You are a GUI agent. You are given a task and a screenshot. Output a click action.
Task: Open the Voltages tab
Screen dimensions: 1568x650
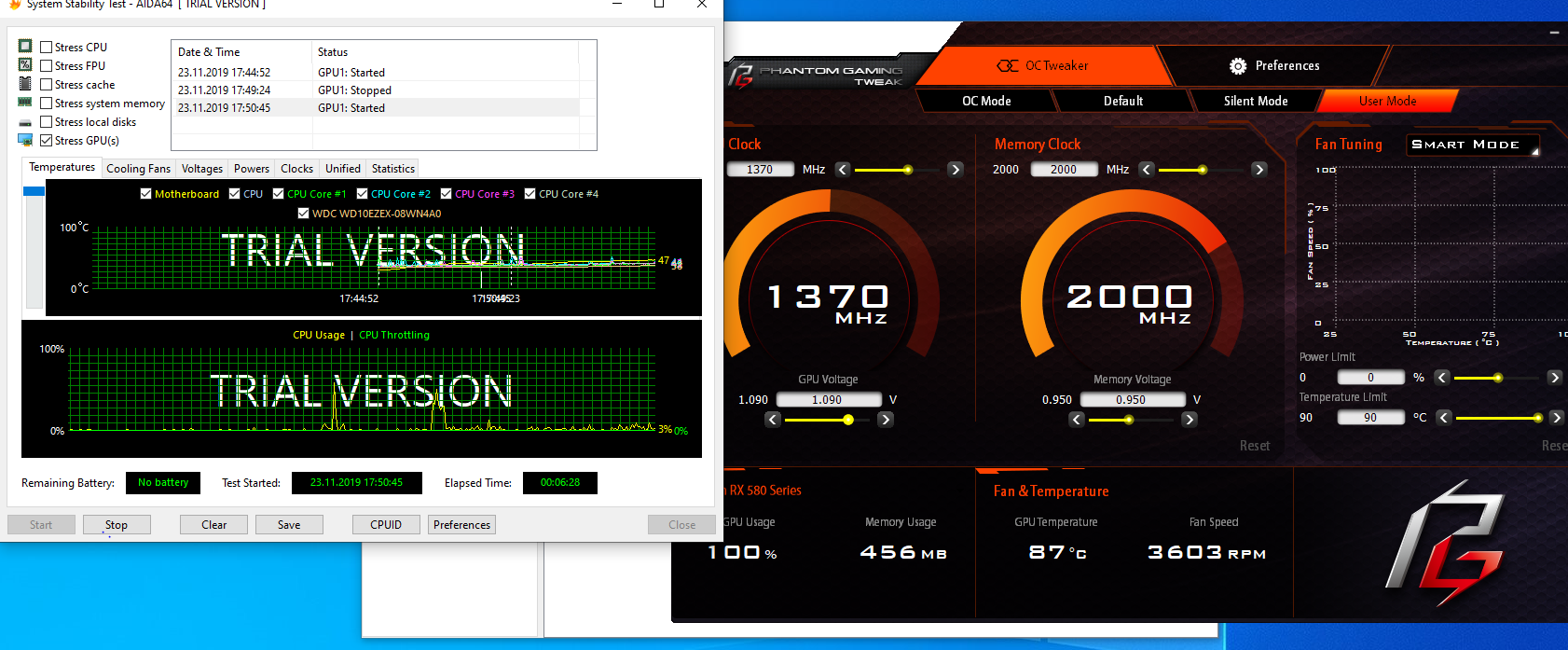tap(202, 169)
